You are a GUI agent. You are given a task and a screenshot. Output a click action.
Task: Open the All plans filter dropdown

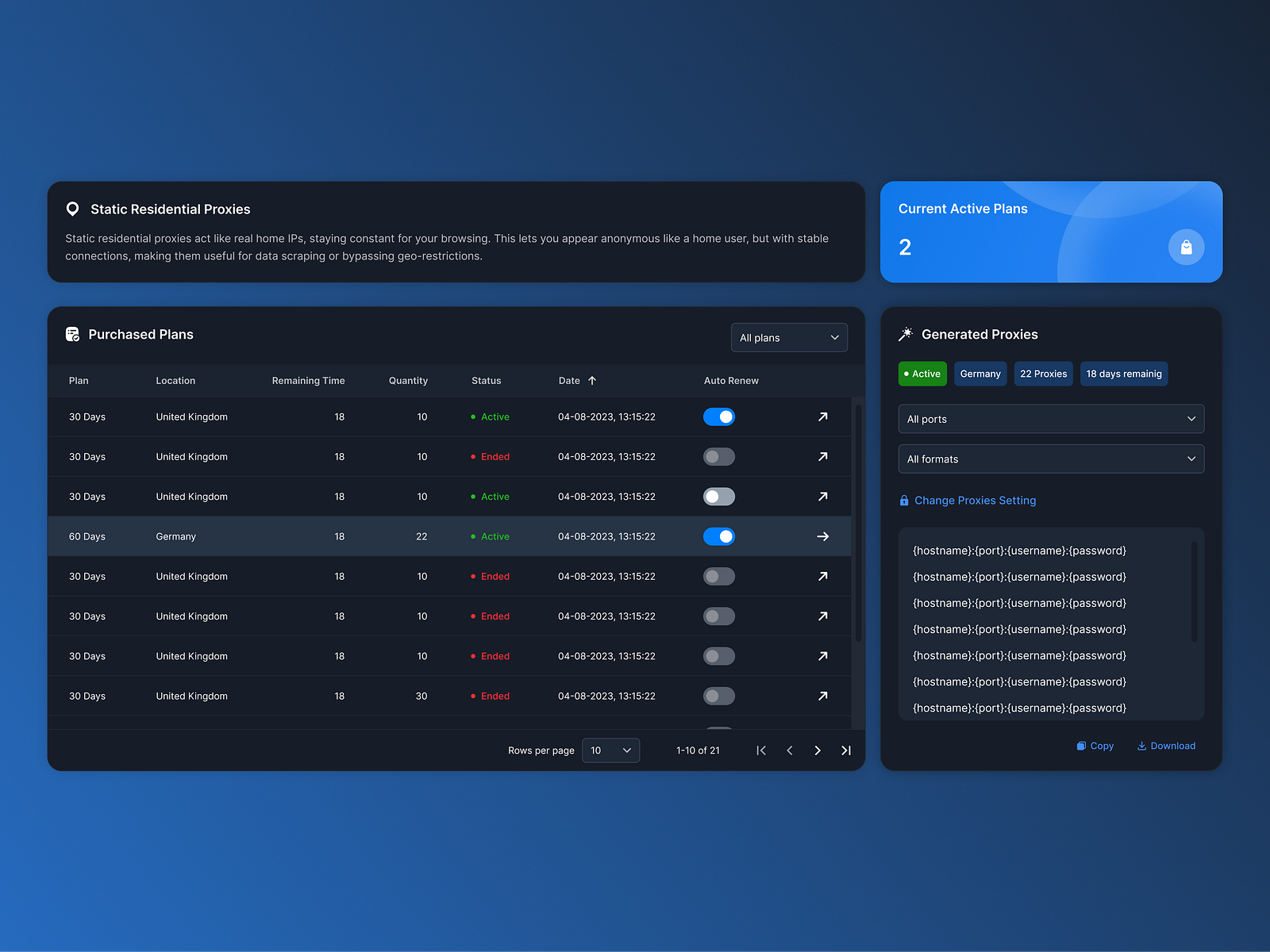click(789, 337)
